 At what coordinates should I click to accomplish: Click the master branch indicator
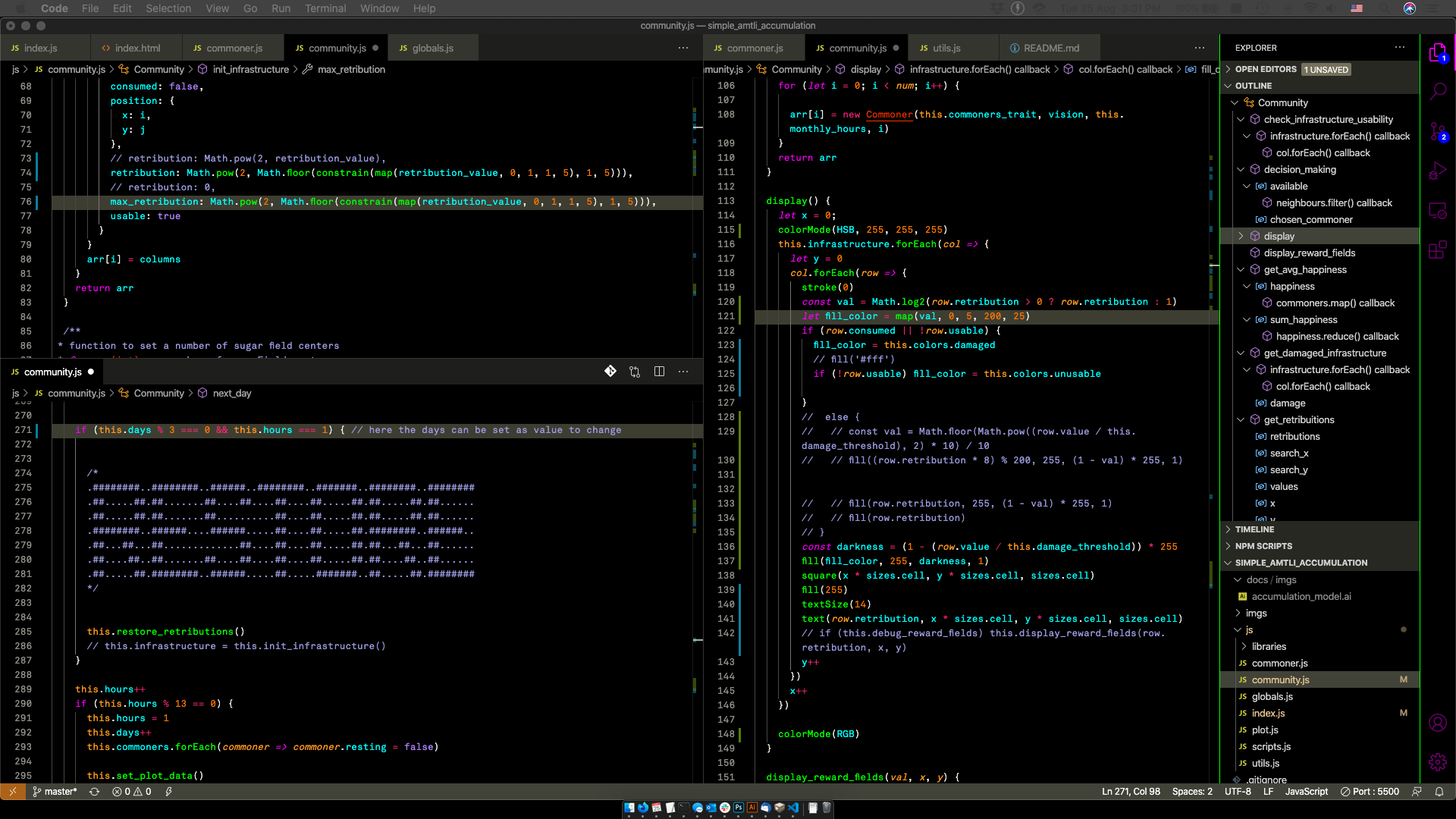tap(55, 792)
